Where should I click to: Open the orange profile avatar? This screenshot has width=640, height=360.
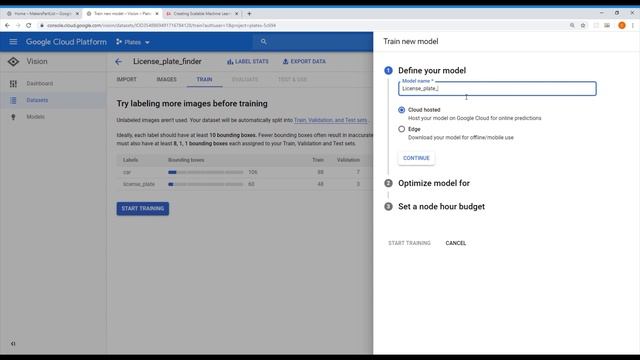[x=622, y=25]
